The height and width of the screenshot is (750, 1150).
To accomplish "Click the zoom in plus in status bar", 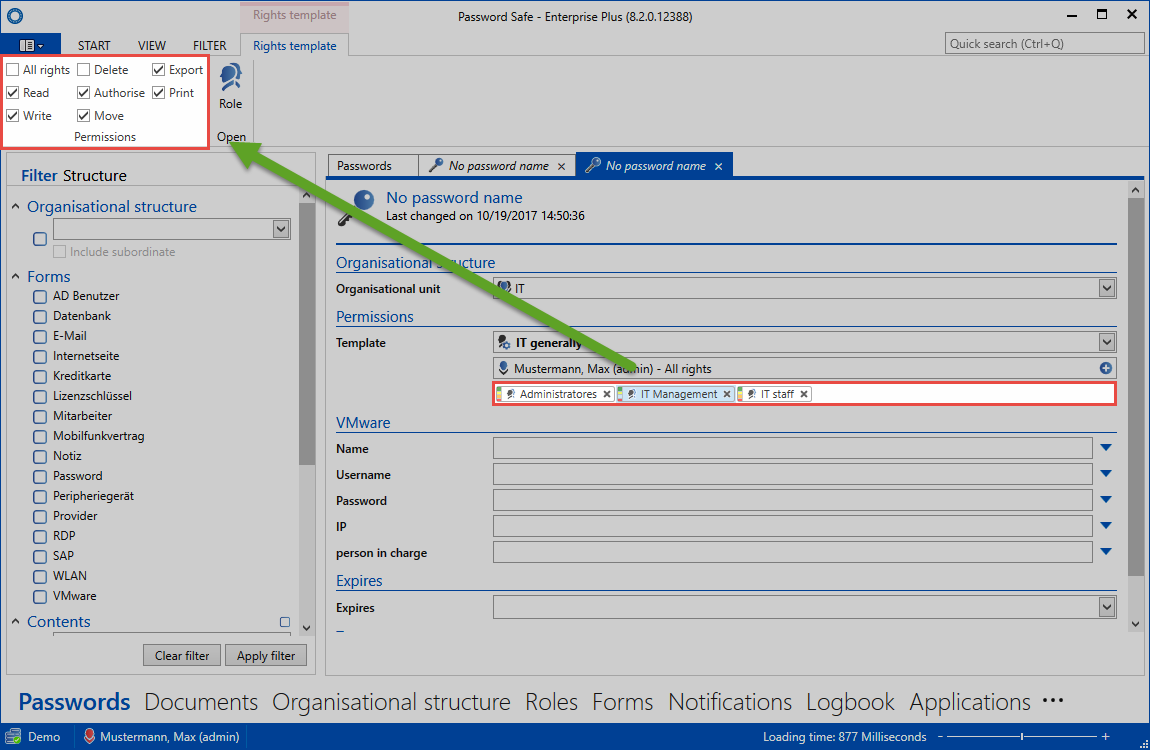I will pyautogui.click(x=1105, y=736).
